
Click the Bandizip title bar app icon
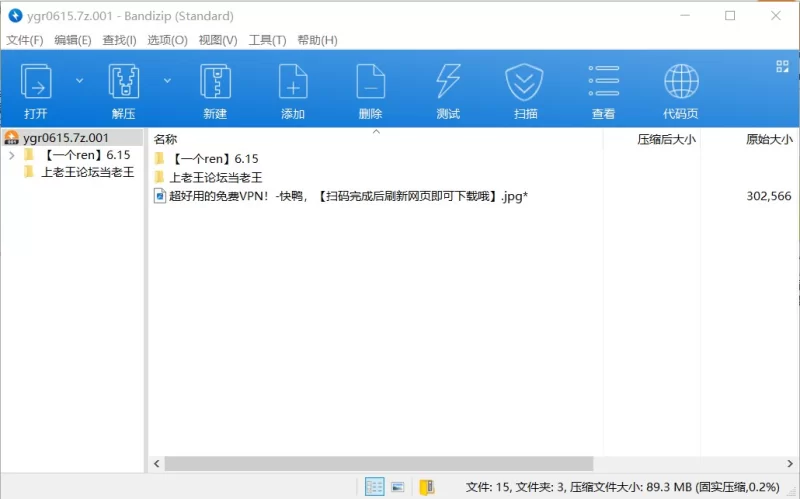[x=15, y=16]
